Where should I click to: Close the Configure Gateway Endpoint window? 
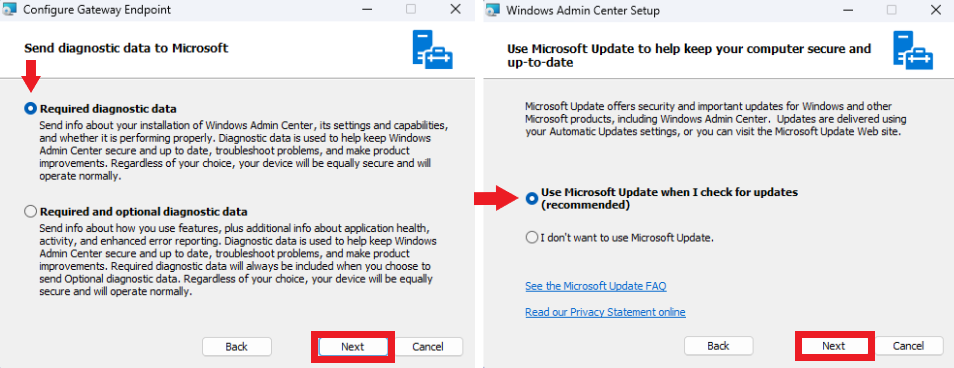tap(455, 10)
